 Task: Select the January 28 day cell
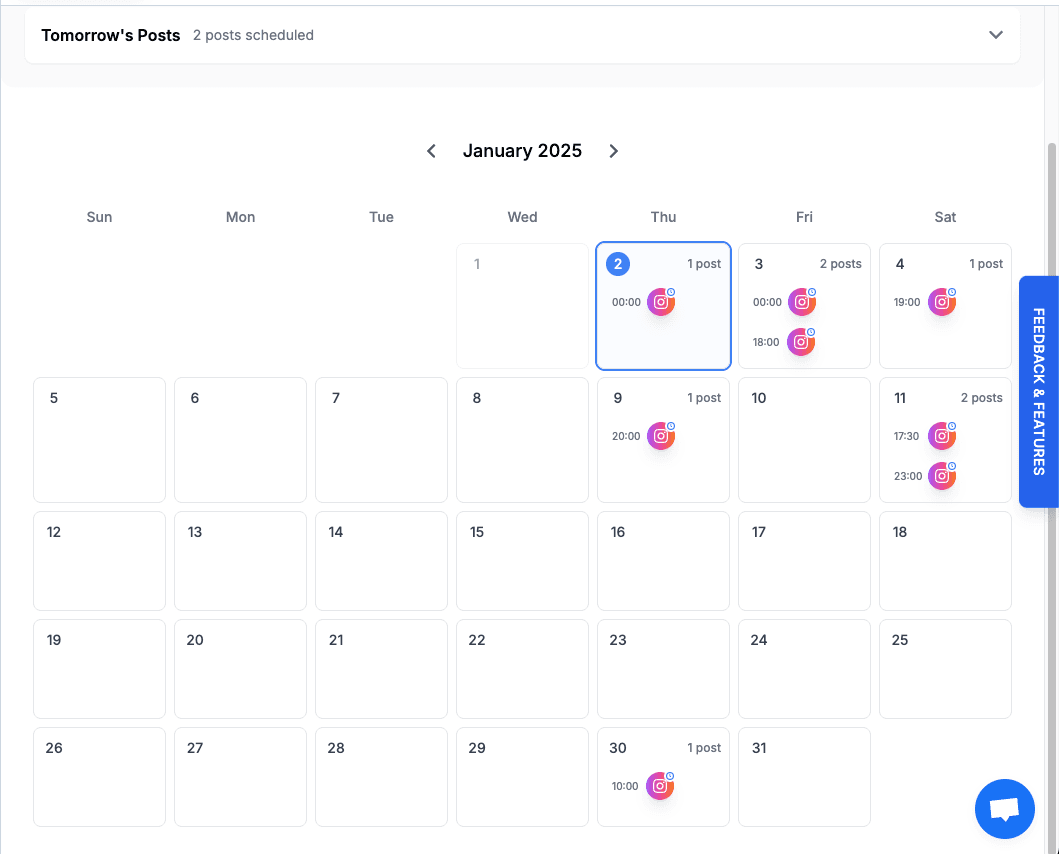(382, 777)
